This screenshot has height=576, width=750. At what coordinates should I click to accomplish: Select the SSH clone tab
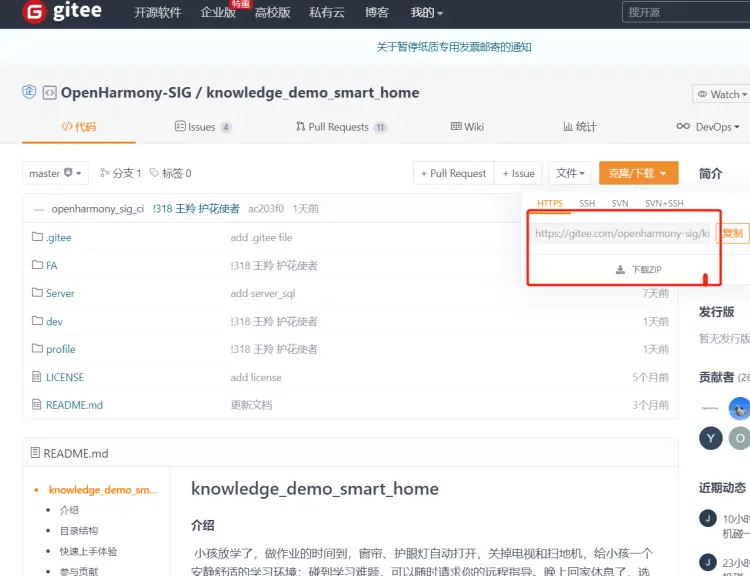tap(587, 203)
